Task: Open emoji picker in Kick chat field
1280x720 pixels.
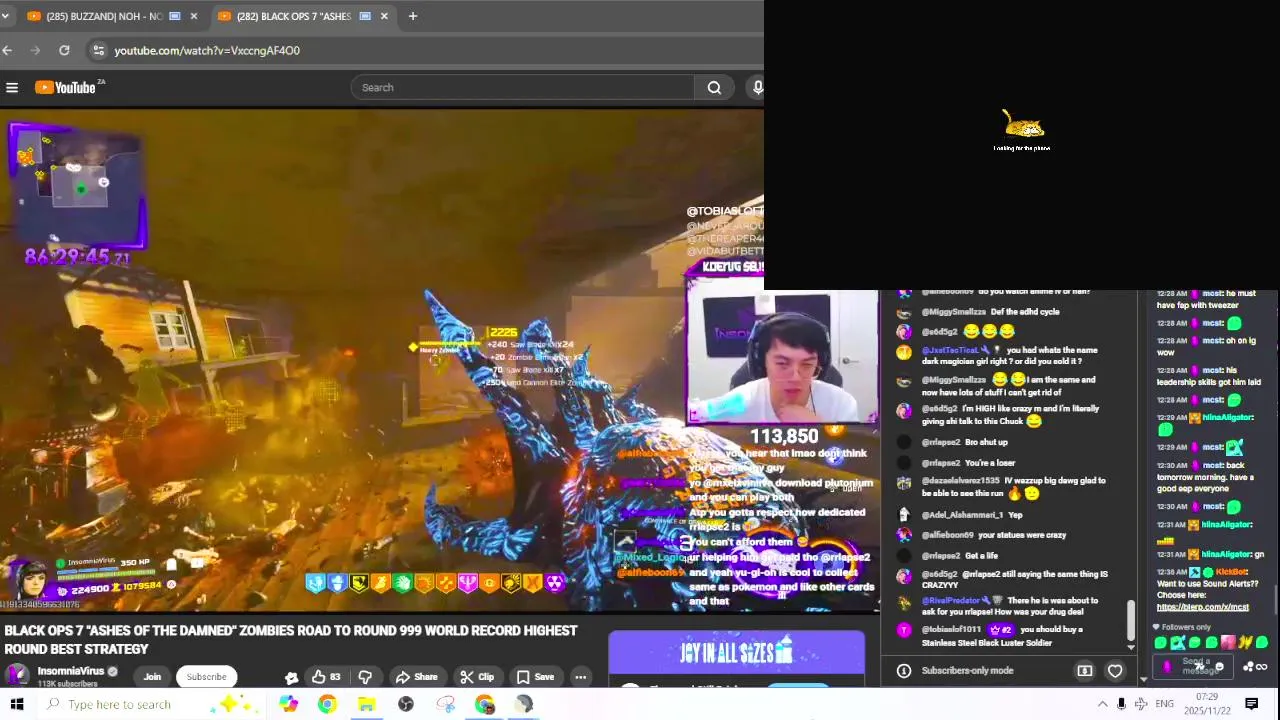Action: coord(1219,667)
